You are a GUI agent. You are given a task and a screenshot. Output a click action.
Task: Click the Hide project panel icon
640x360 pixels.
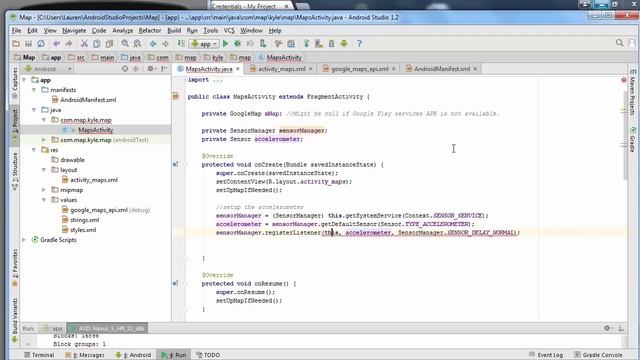[164, 69]
